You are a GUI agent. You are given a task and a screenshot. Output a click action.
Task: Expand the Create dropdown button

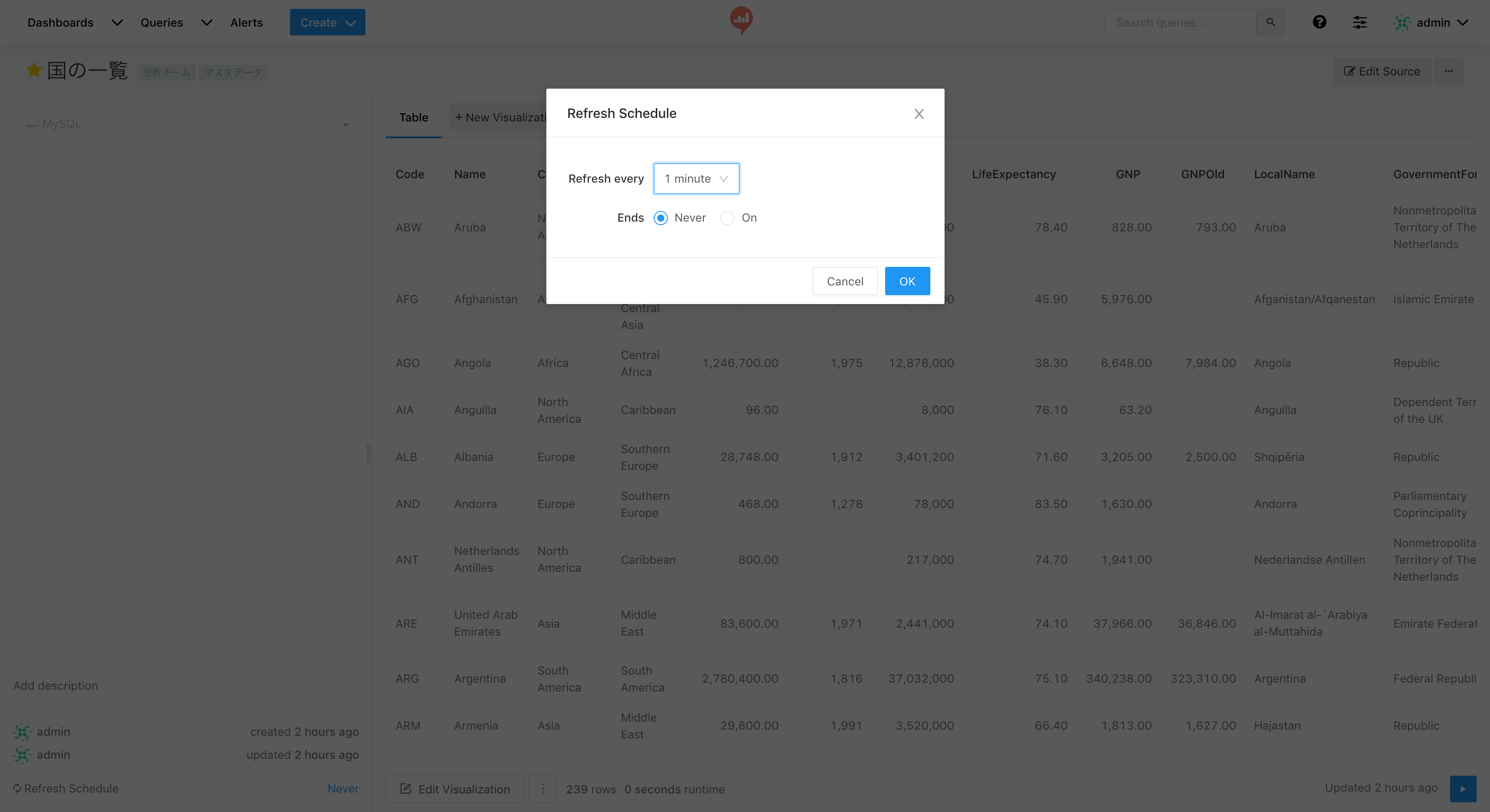pos(327,23)
